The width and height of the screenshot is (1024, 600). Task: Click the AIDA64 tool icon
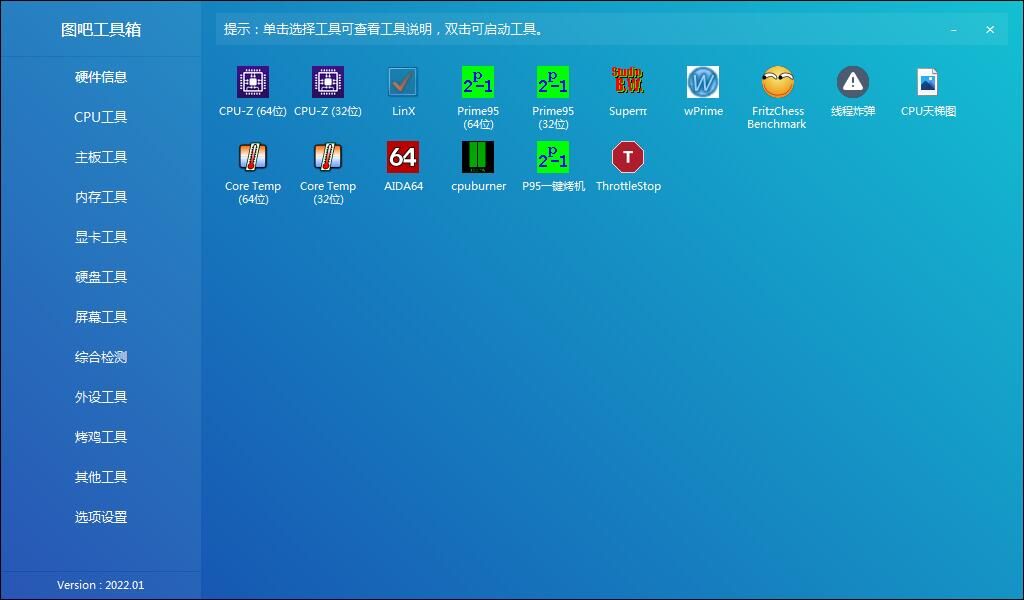(403, 157)
